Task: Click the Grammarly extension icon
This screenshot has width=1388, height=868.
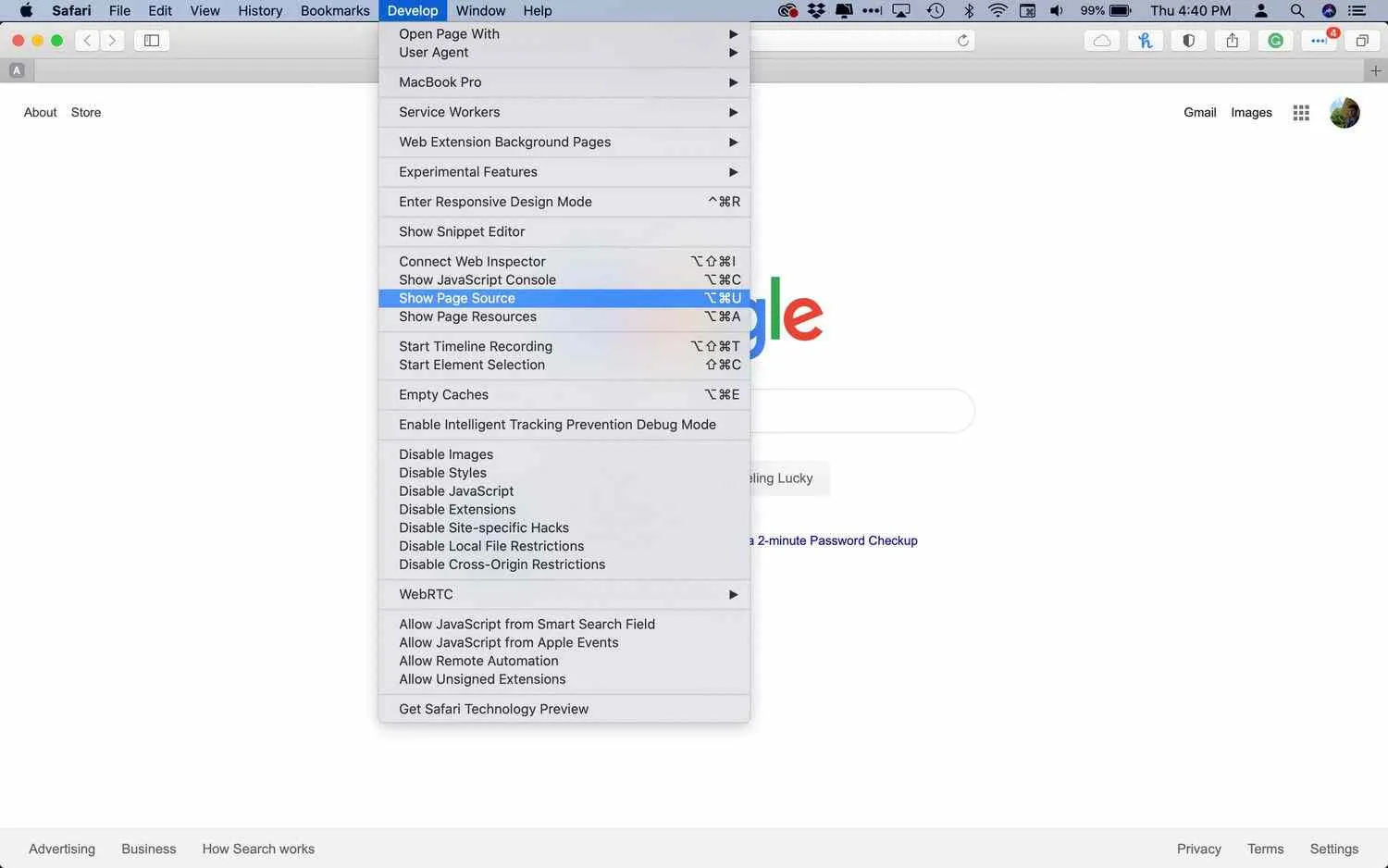Action: coord(1276,41)
